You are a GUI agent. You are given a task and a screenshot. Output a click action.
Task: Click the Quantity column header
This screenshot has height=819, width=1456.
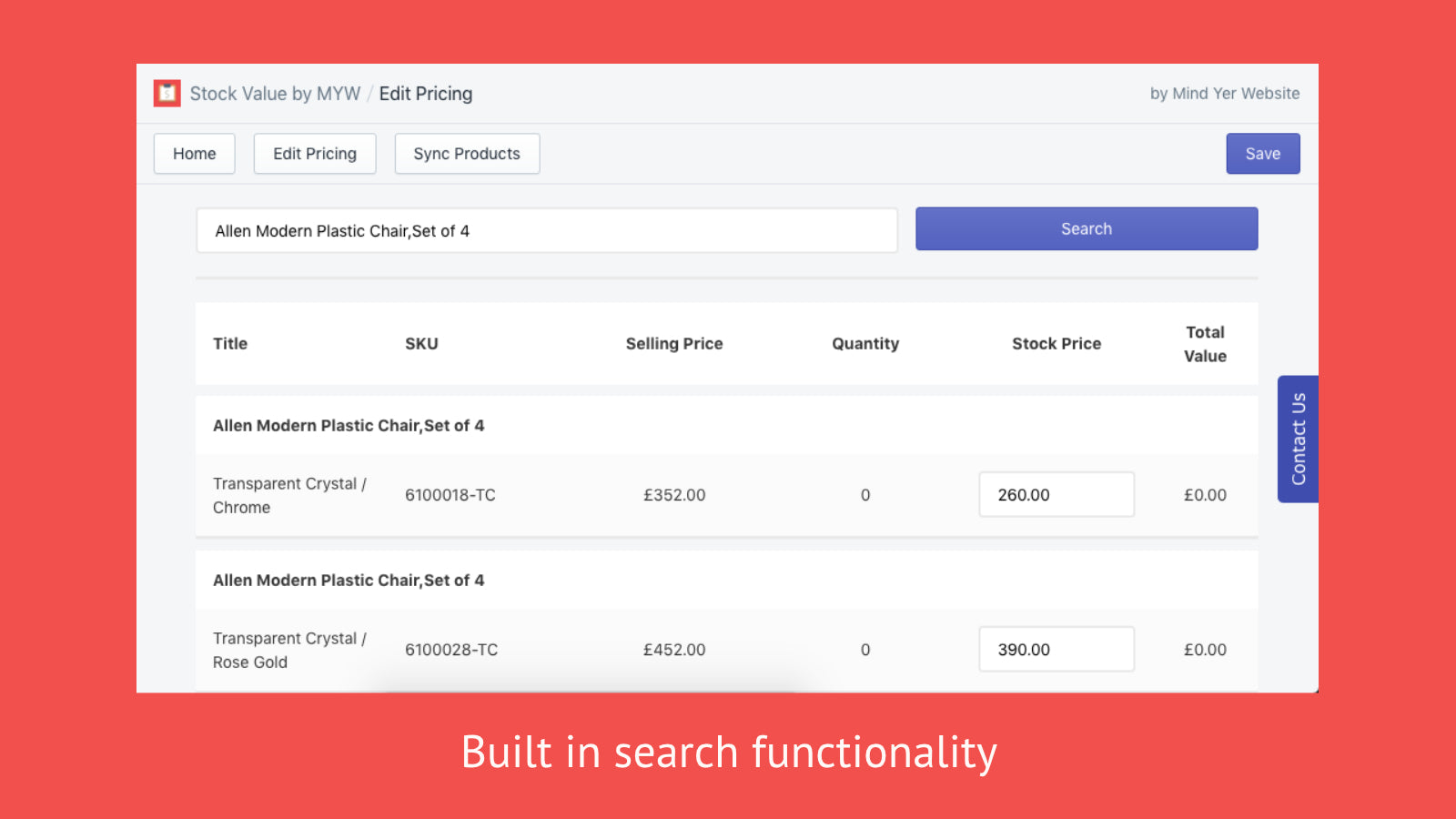pos(865,344)
